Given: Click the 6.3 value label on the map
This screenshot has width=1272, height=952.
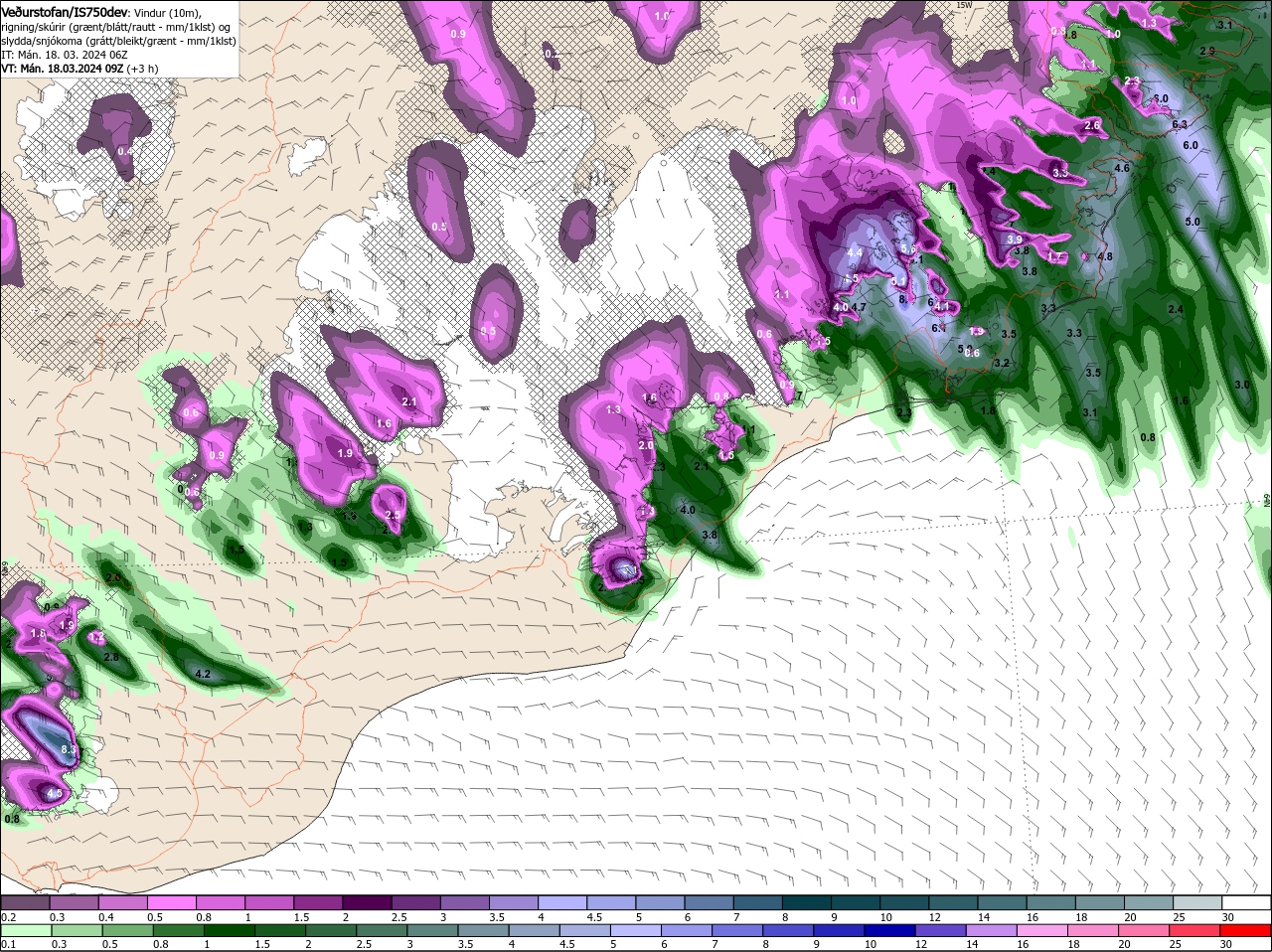Looking at the screenshot, I should pos(1181,124).
